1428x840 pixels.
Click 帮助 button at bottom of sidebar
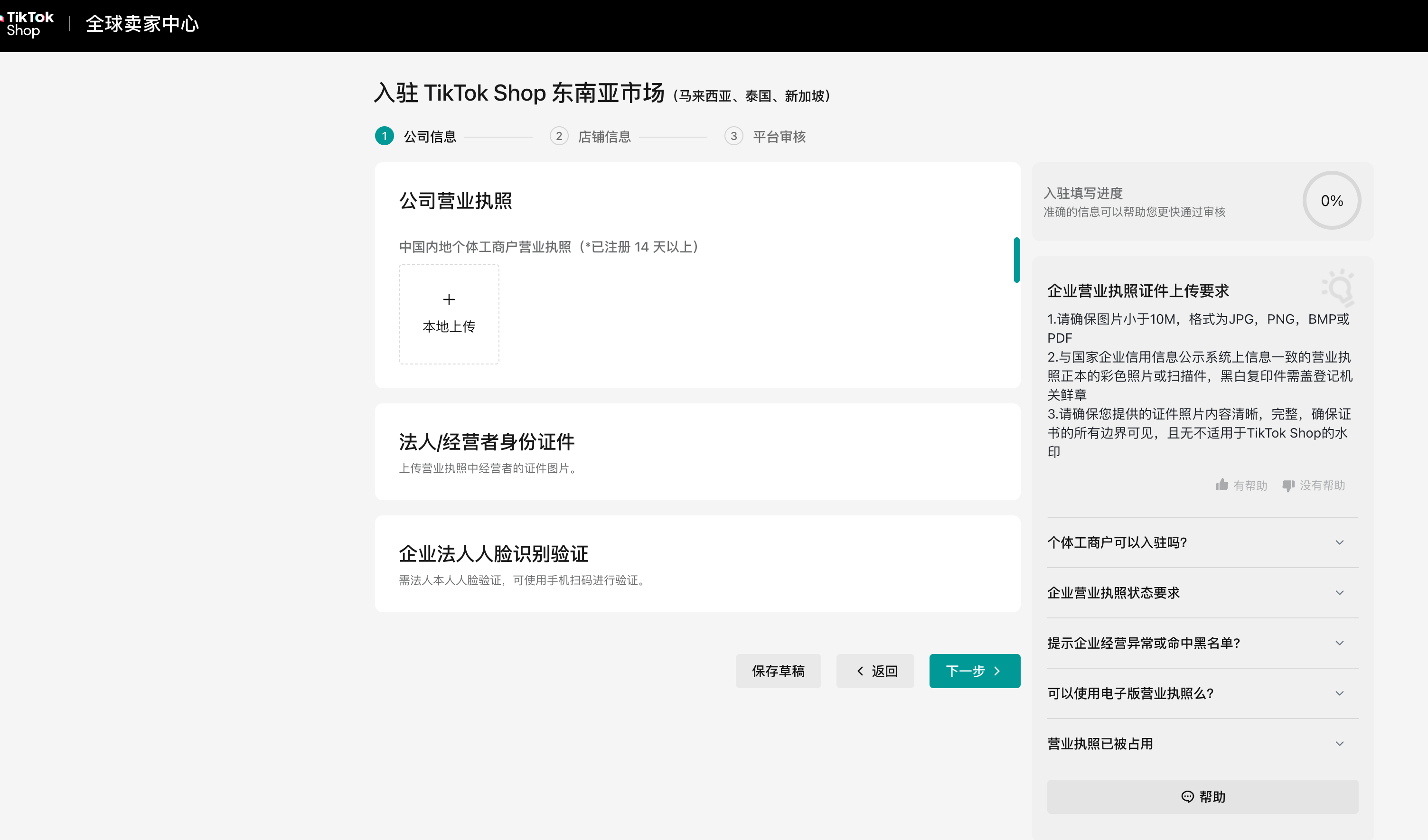1203,796
